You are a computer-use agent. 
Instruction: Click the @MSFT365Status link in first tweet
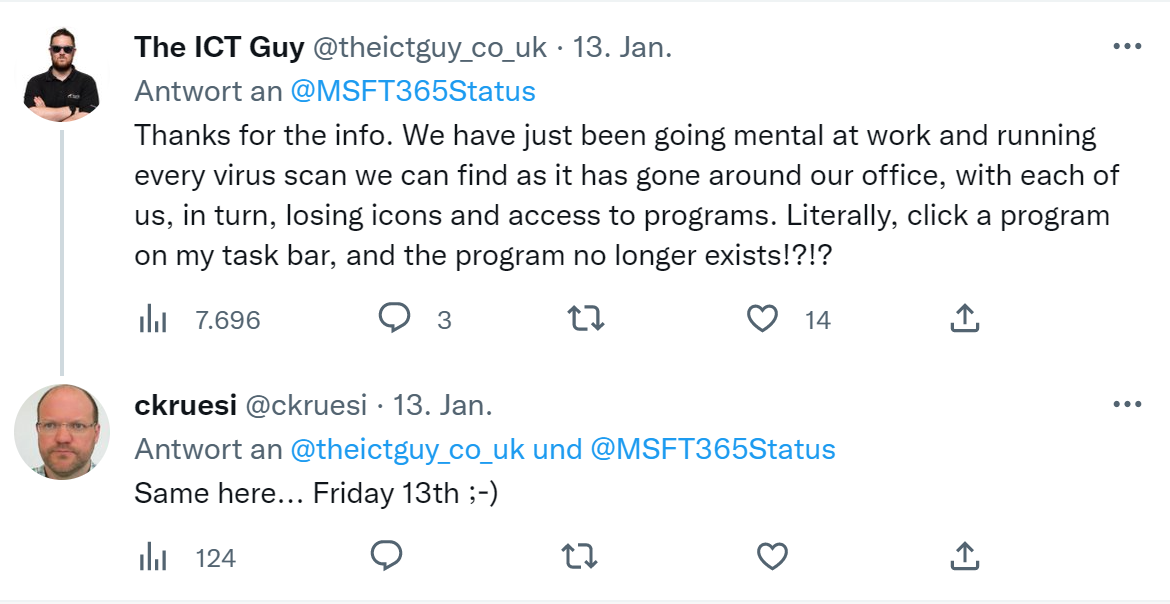pyautogui.click(x=412, y=91)
